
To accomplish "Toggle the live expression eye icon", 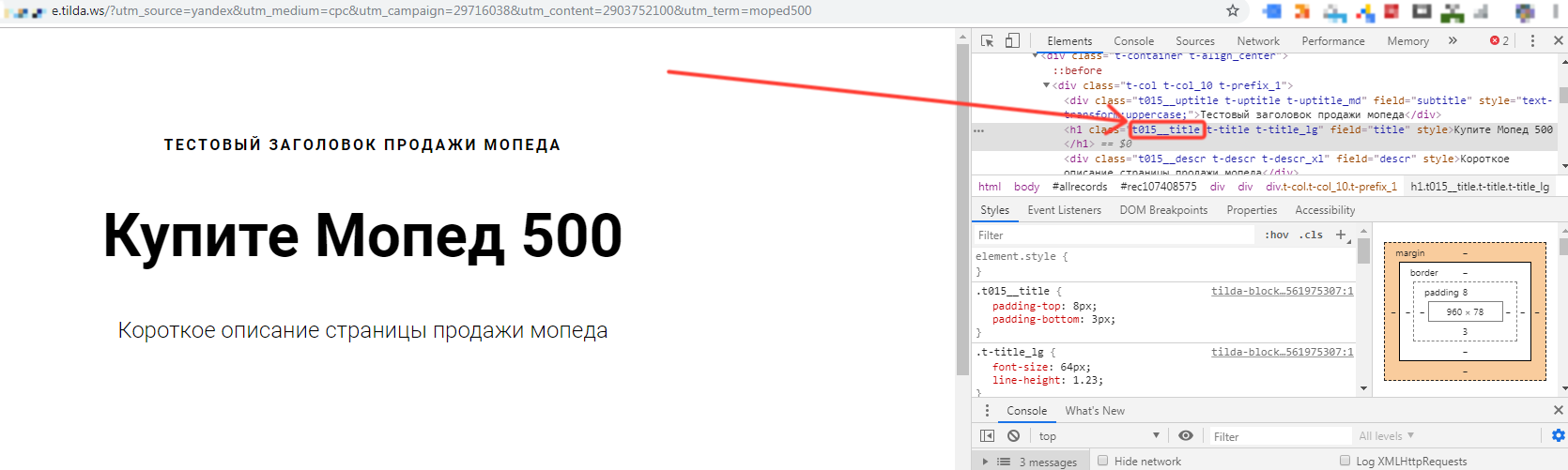I will 1186,436.
